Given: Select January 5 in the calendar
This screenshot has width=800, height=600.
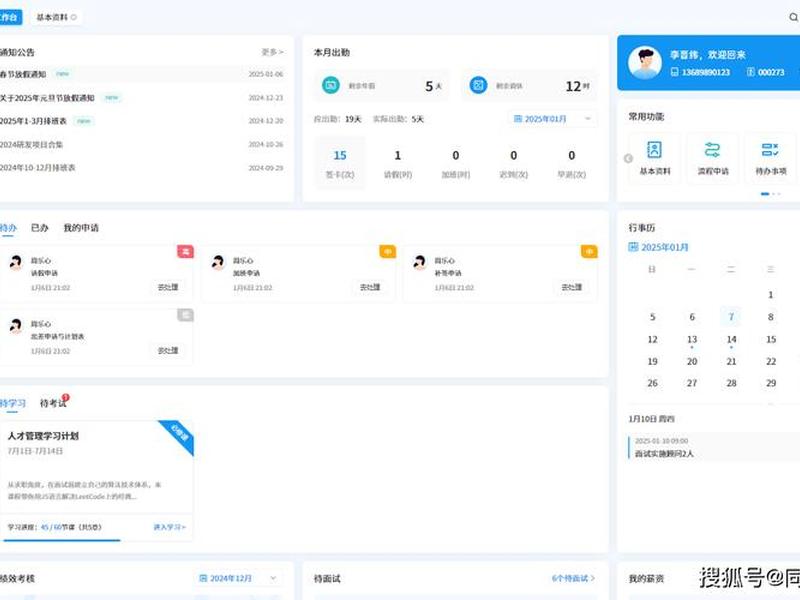Looking at the screenshot, I should coord(652,317).
